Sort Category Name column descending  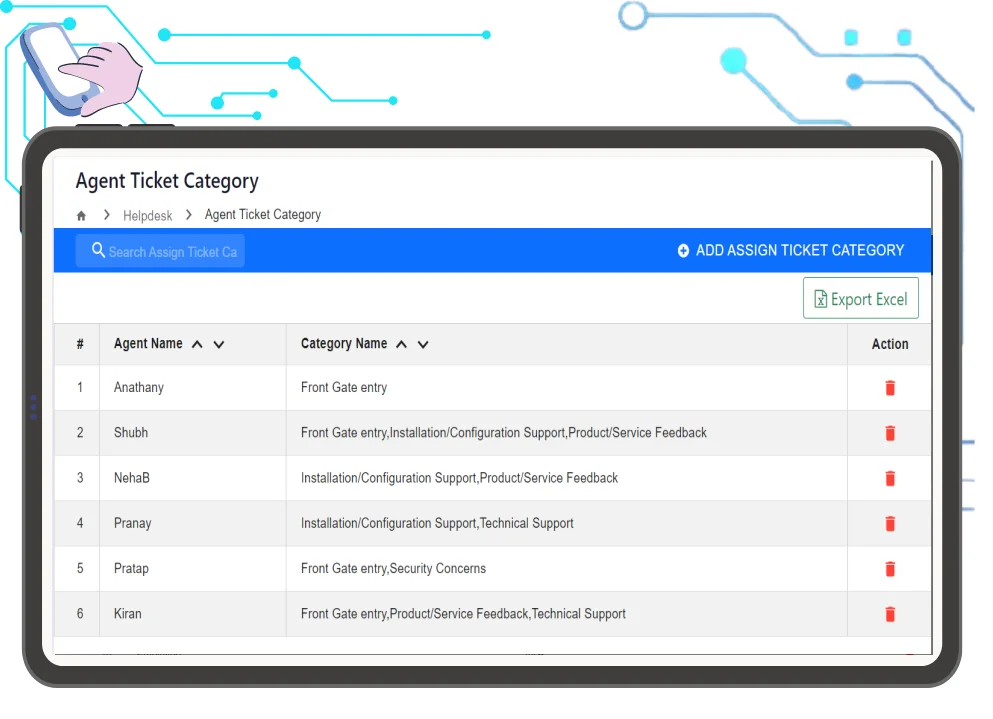pos(423,345)
